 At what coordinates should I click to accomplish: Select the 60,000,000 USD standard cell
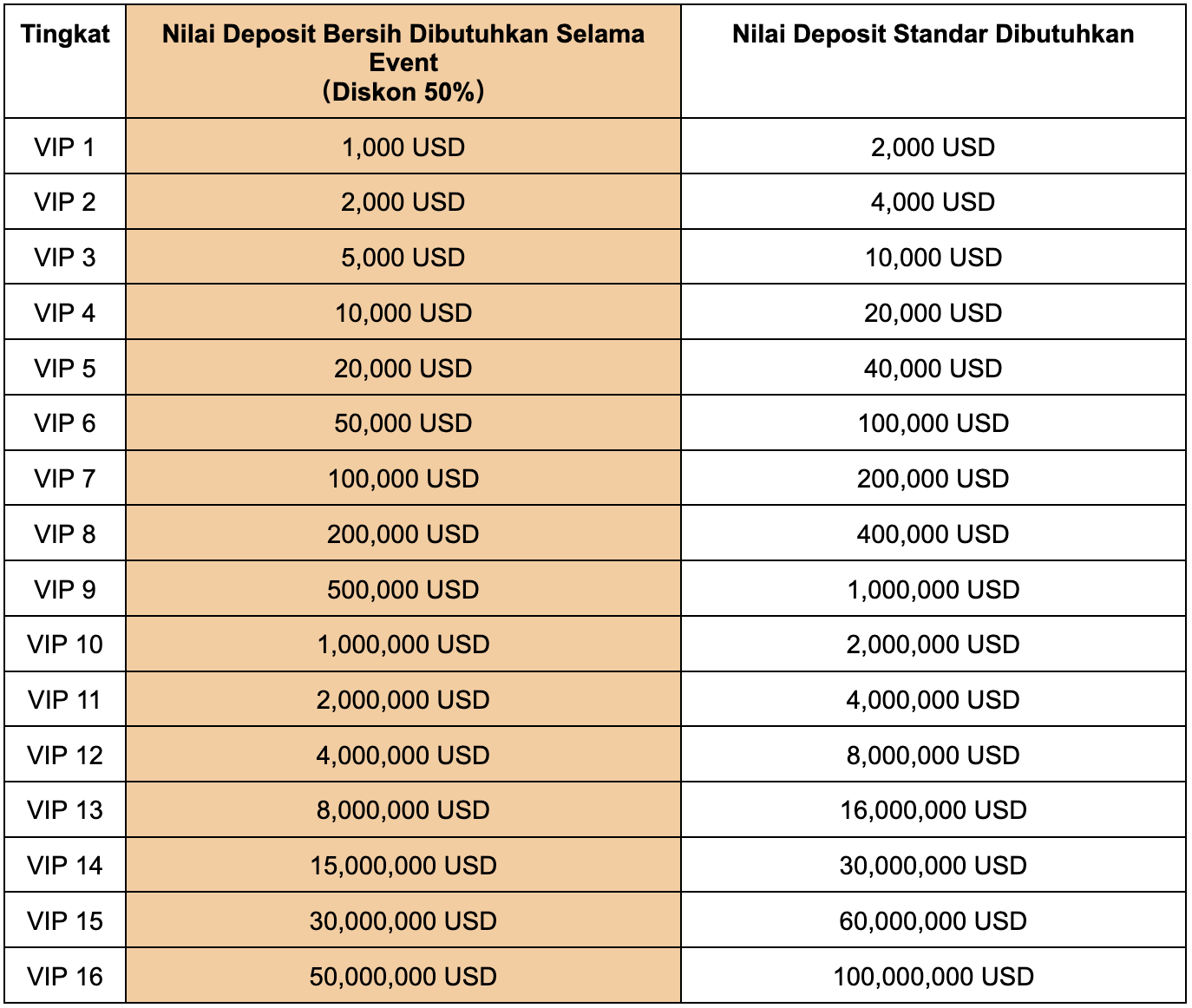point(933,921)
